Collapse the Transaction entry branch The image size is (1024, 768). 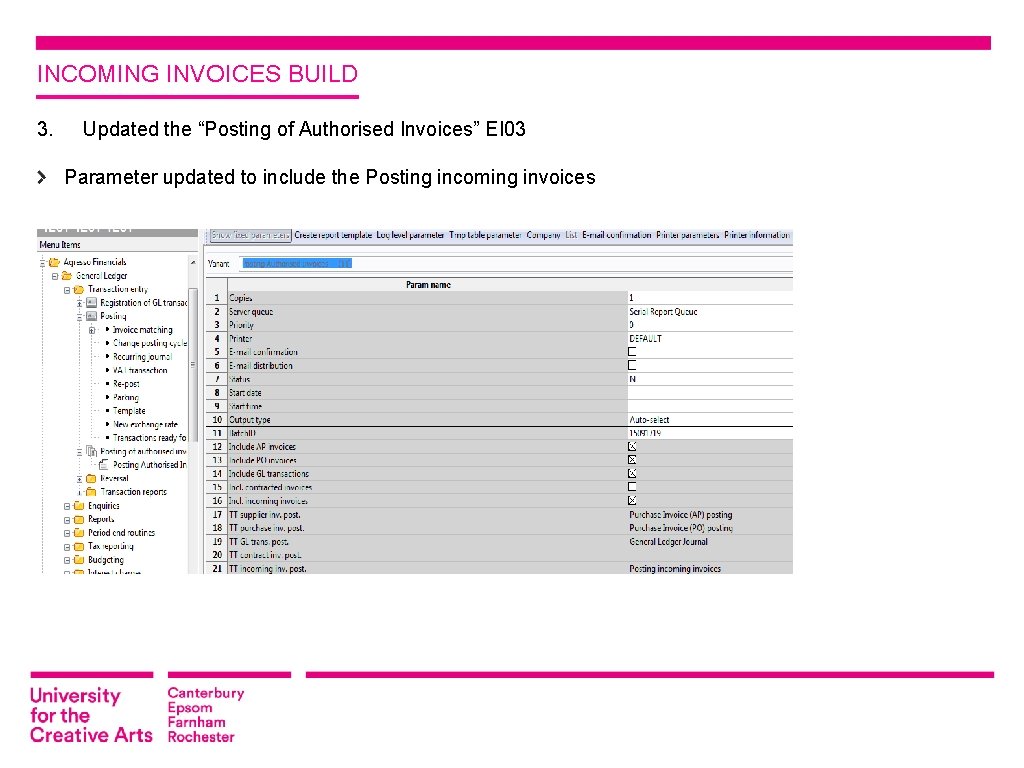click(67, 289)
